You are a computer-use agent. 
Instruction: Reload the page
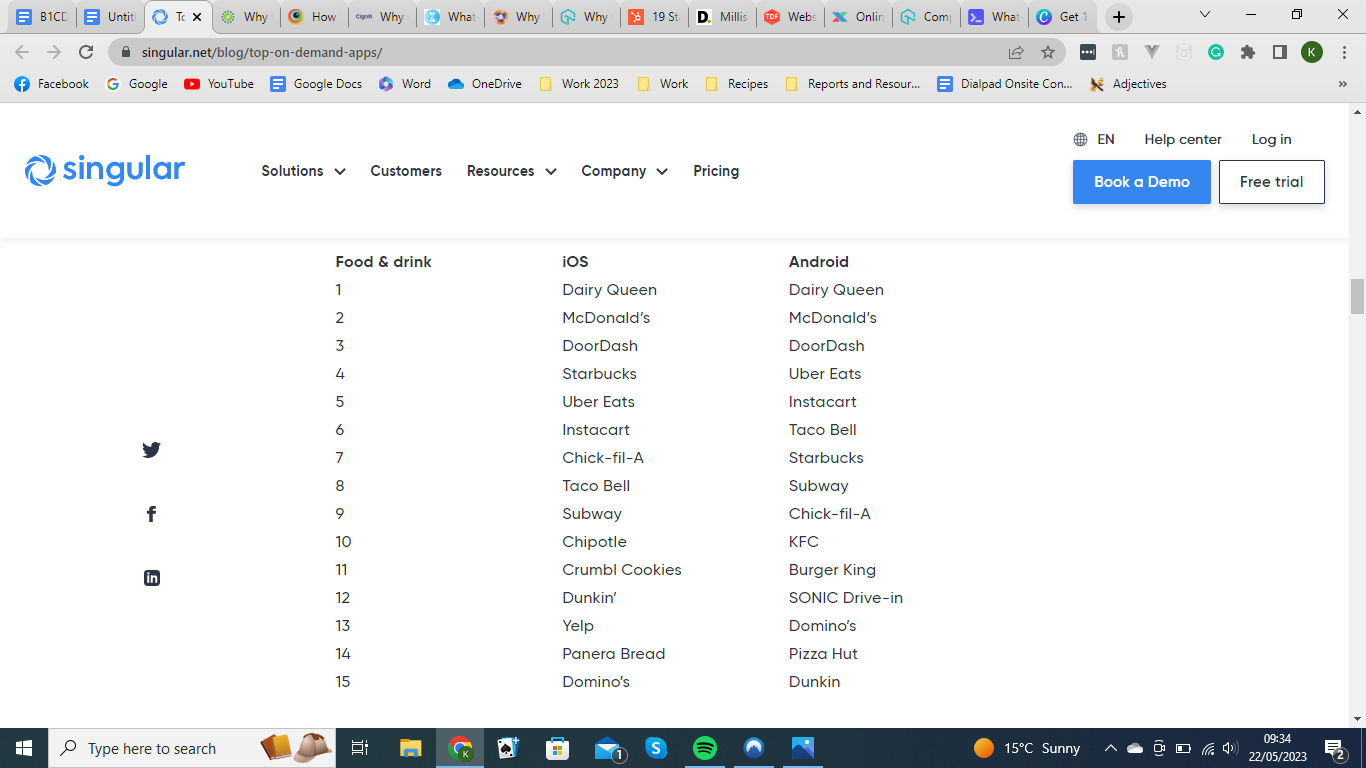point(86,52)
